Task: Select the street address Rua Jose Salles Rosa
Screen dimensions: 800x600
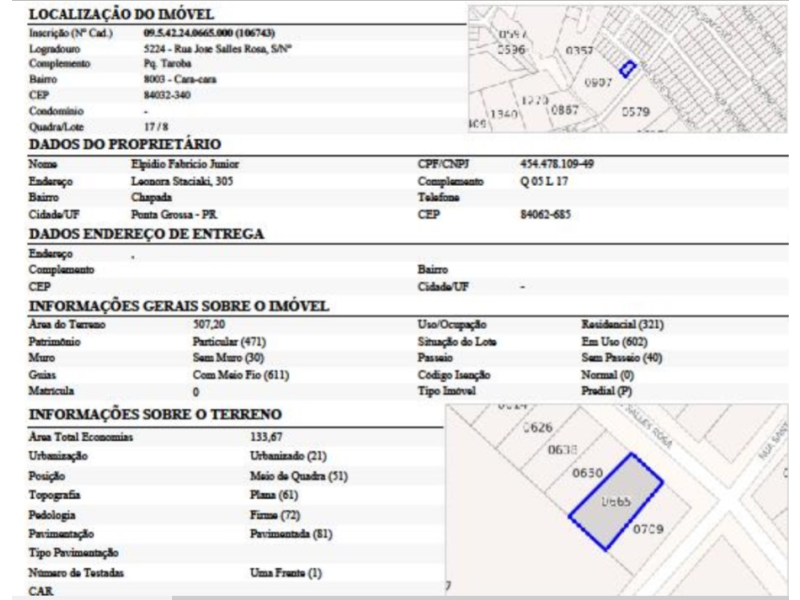Action: click(217, 48)
